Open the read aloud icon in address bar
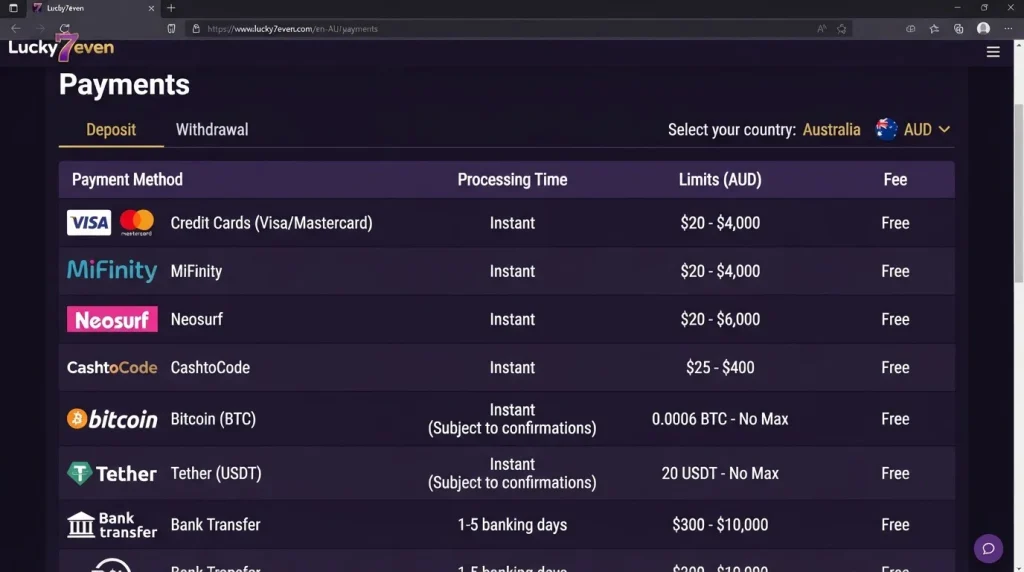The image size is (1024, 572). coord(821,29)
